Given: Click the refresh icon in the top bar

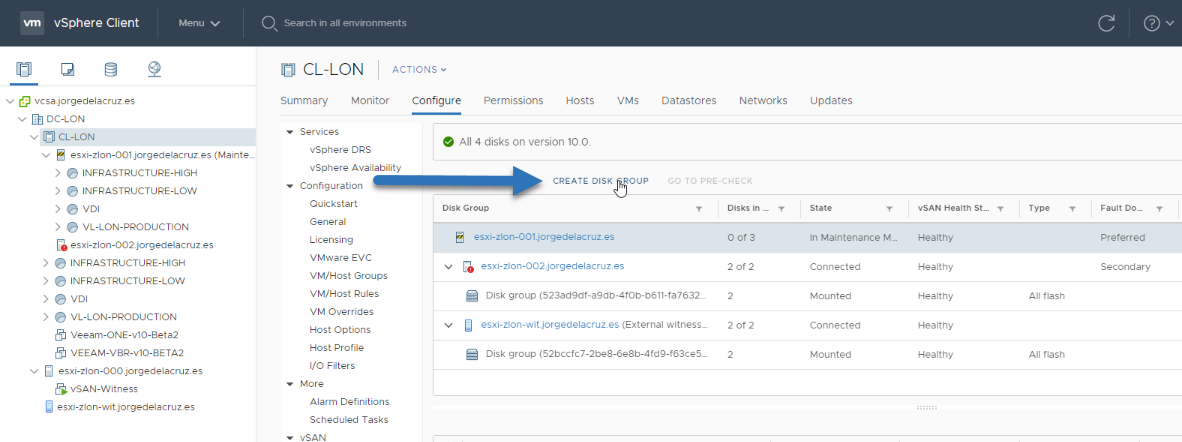Looking at the screenshot, I should [x=1106, y=23].
